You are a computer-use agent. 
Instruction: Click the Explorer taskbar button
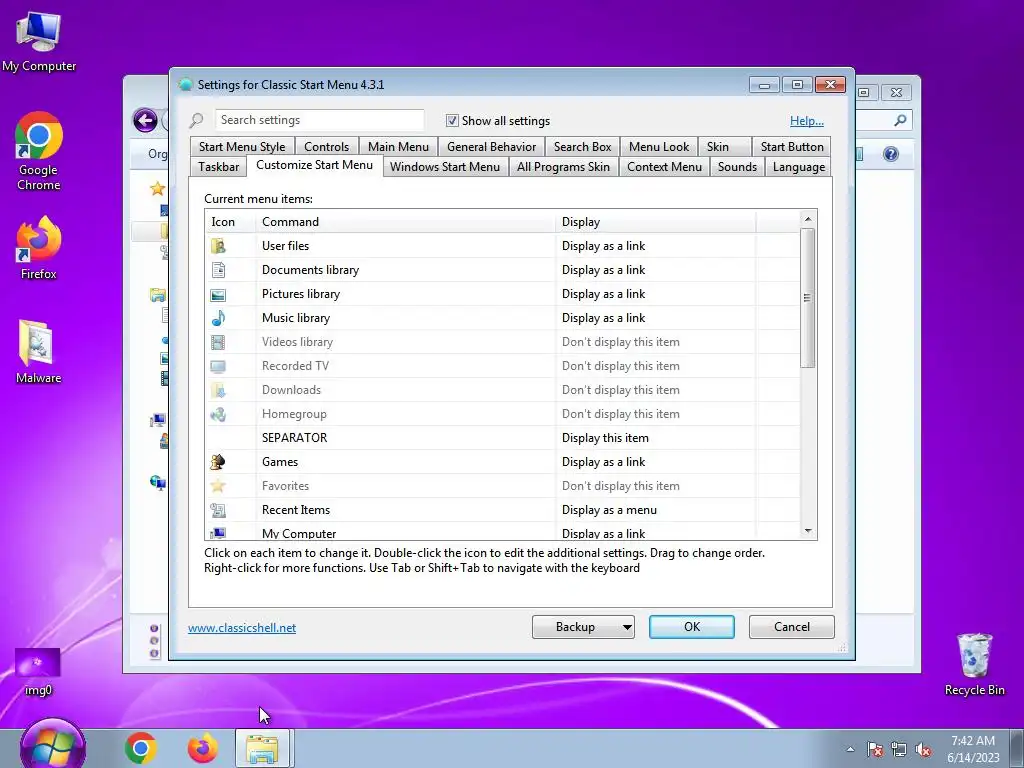pos(264,748)
